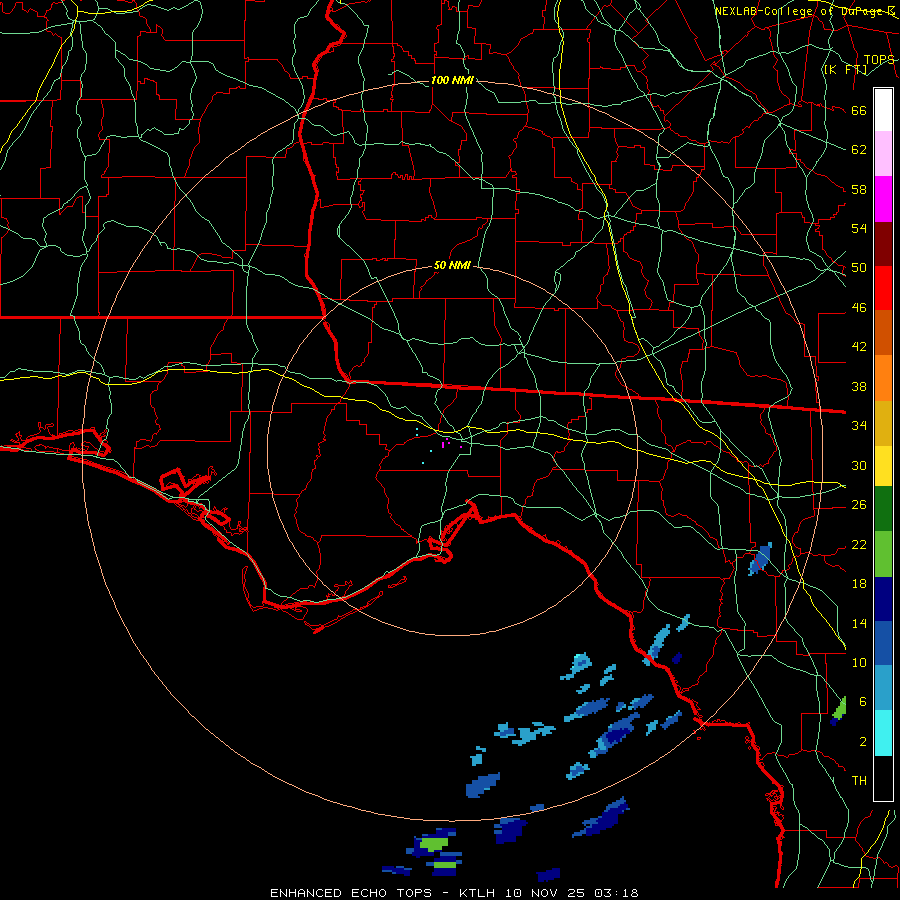Image resolution: width=900 pixels, height=900 pixels.
Task: Click the 34 legend value
Action: click(x=859, y=426)
